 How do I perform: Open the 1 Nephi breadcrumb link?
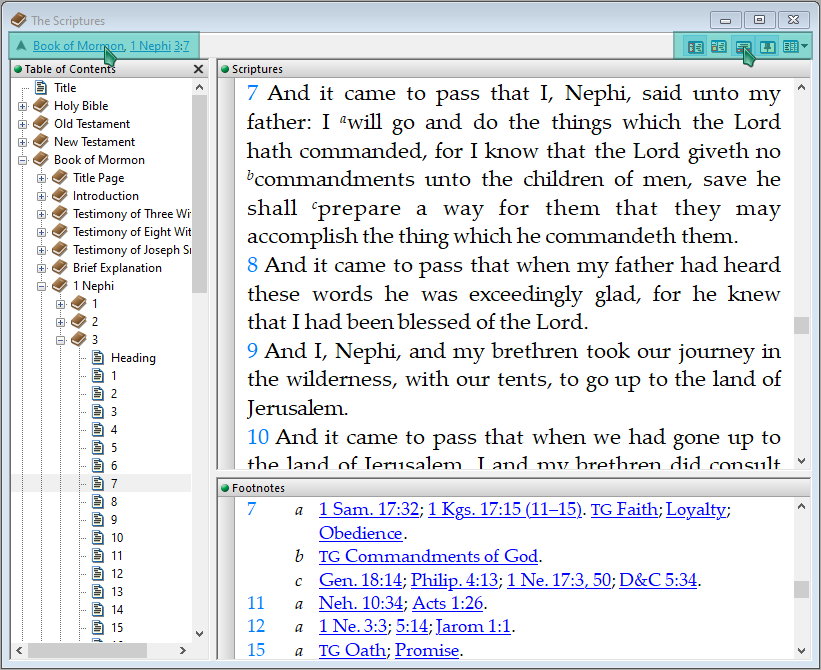pos(150,46)
